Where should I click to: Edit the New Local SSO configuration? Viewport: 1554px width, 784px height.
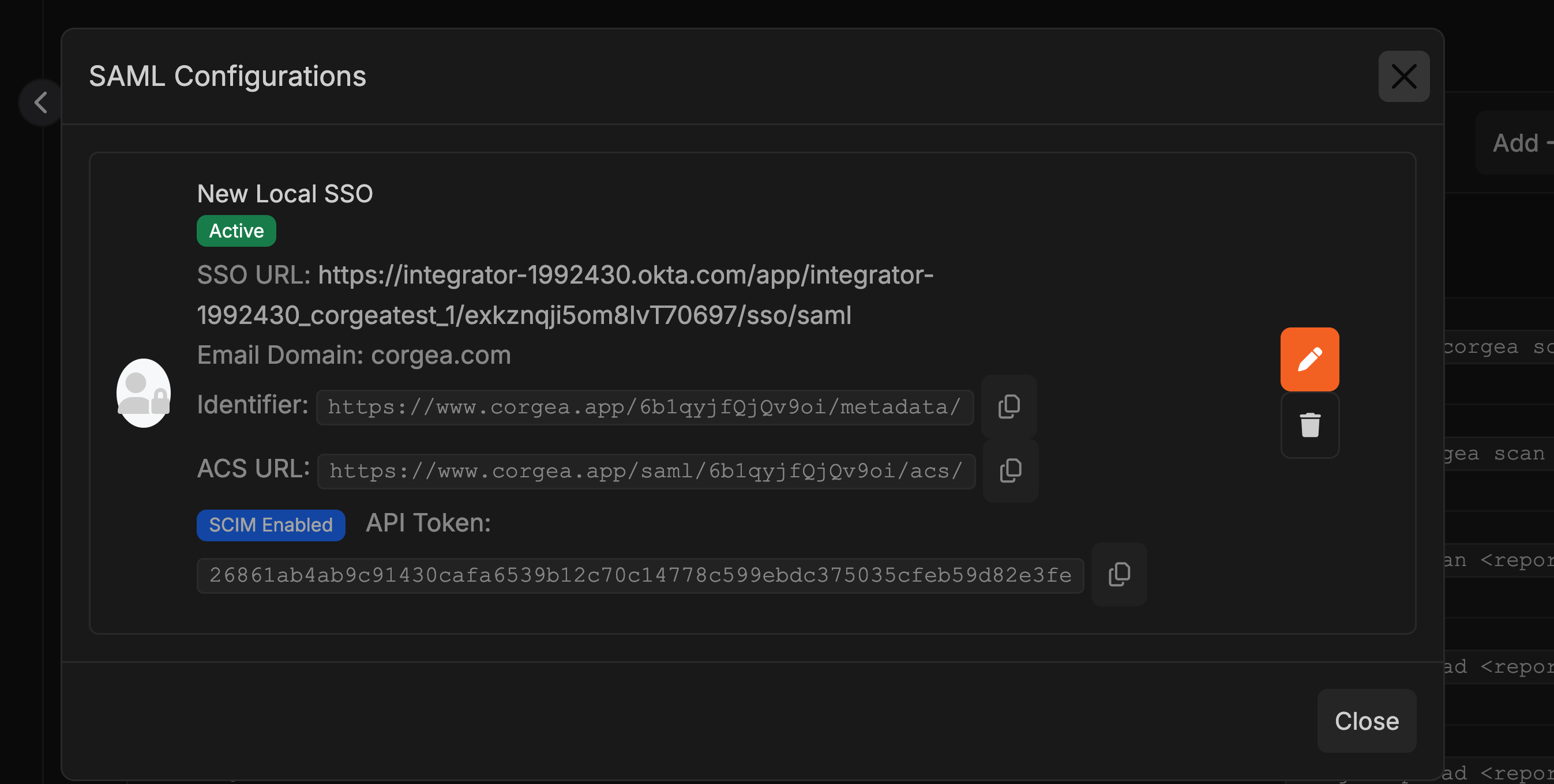click(x=1309, y=358)
